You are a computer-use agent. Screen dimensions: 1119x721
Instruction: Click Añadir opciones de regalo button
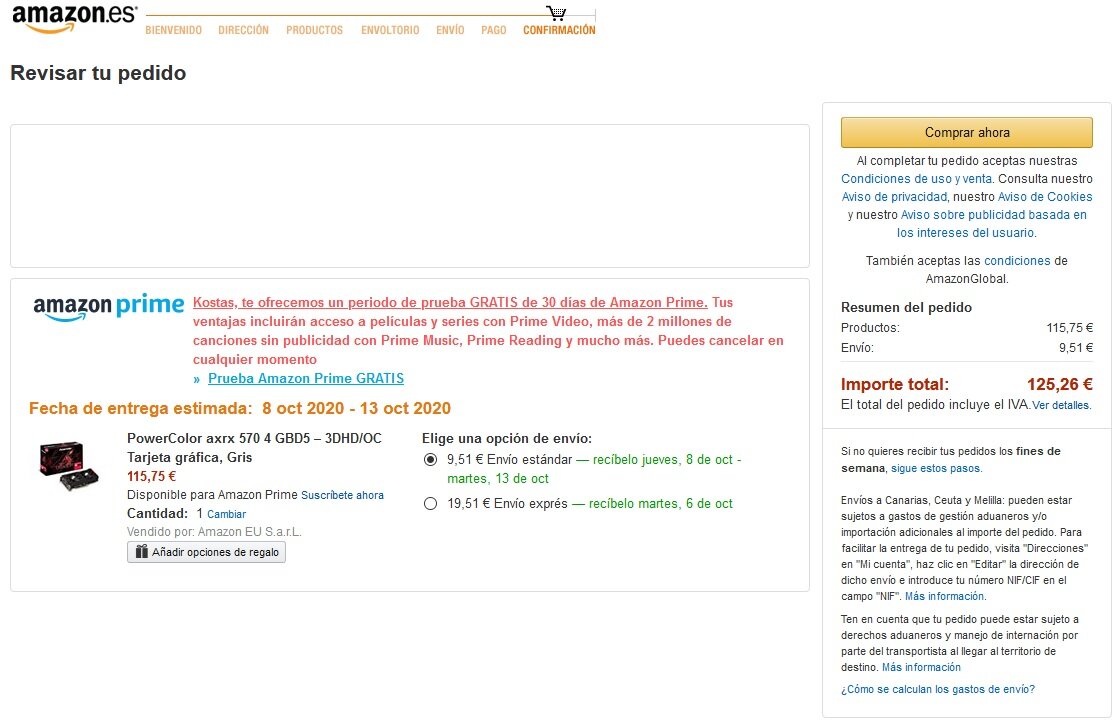tap(206, 552)
